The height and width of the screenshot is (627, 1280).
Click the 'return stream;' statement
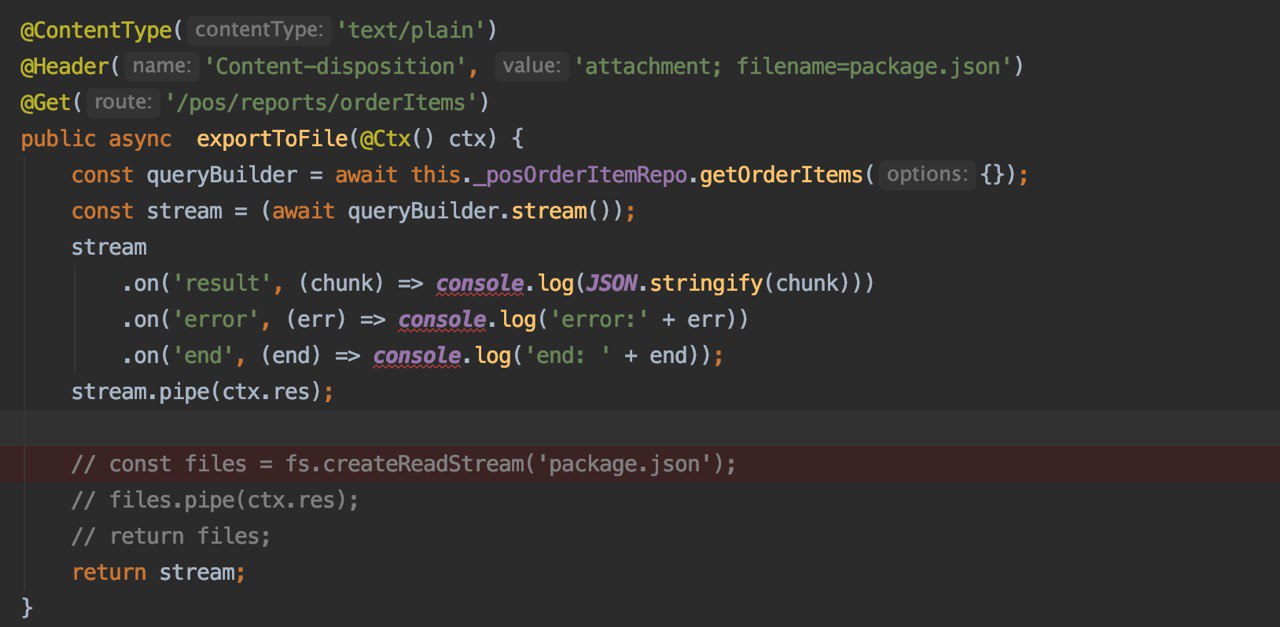[x=158, y=572]
